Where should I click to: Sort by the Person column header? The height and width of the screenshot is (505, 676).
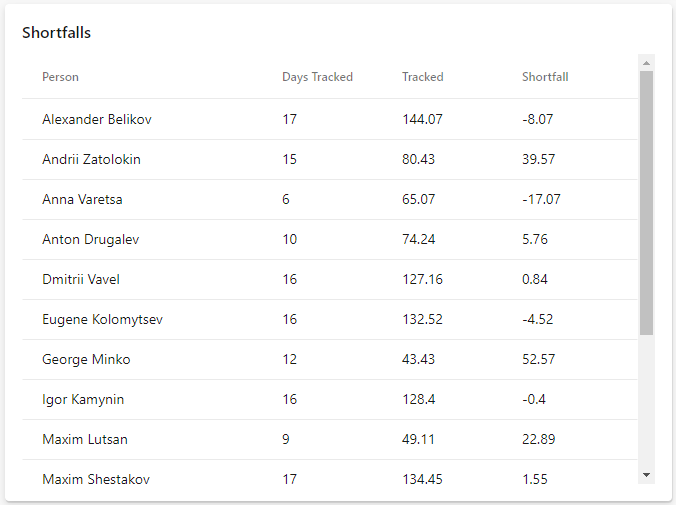60,77
